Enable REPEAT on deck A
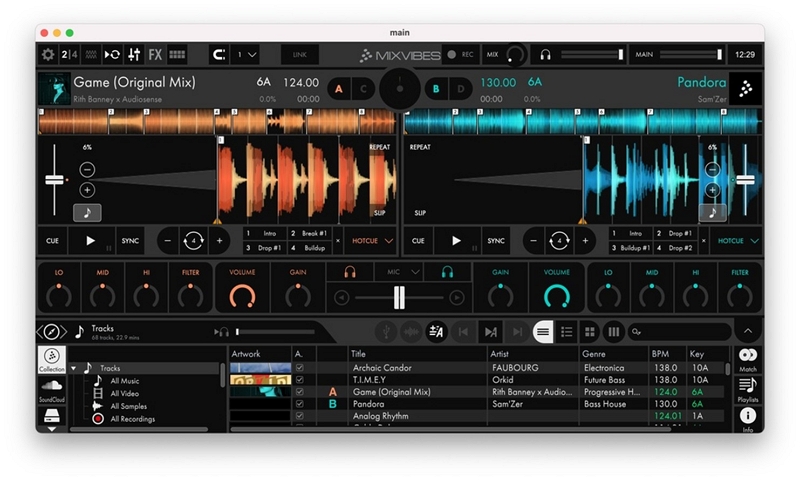 point(380,147)
